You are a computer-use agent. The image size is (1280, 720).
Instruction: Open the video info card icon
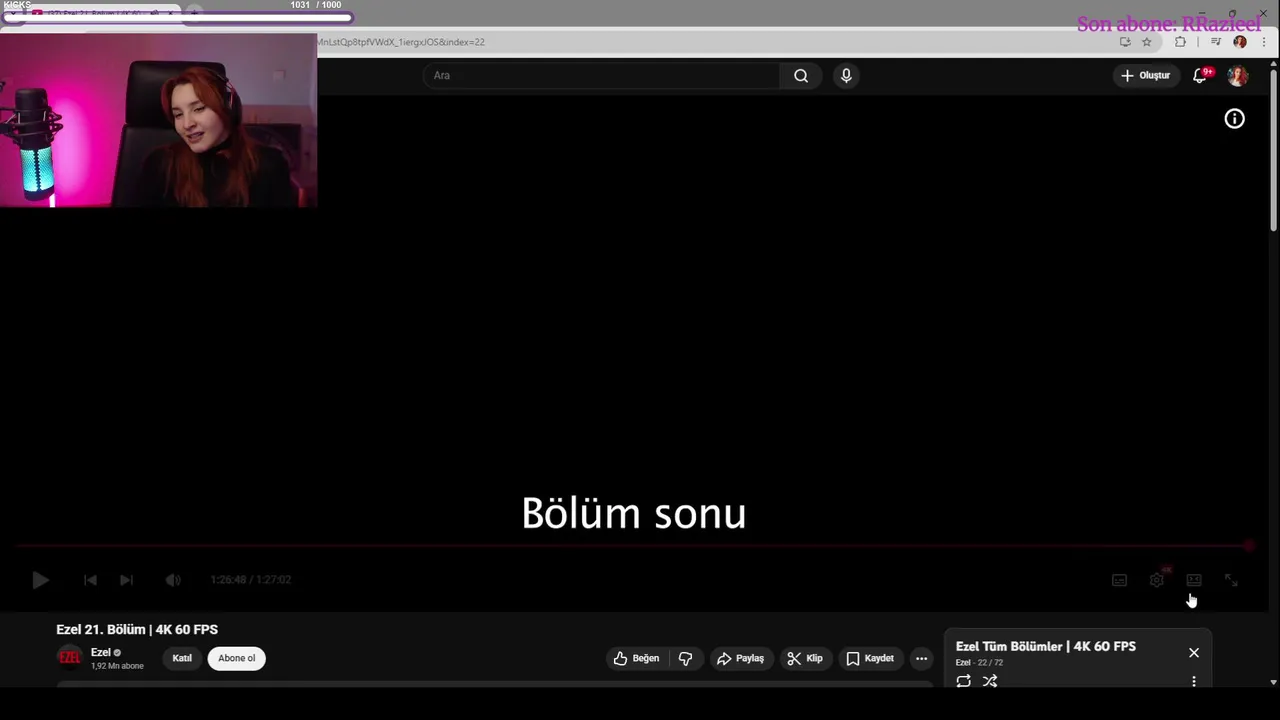1235,119
